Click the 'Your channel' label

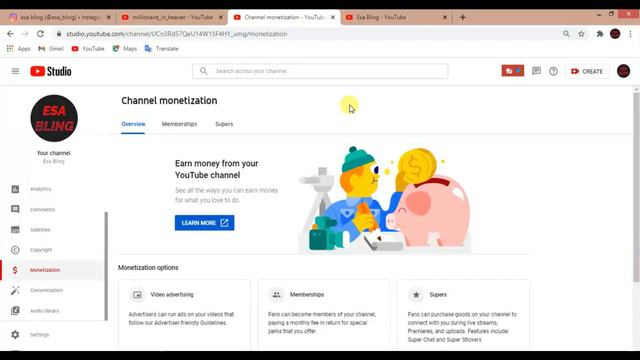(53, 153)
